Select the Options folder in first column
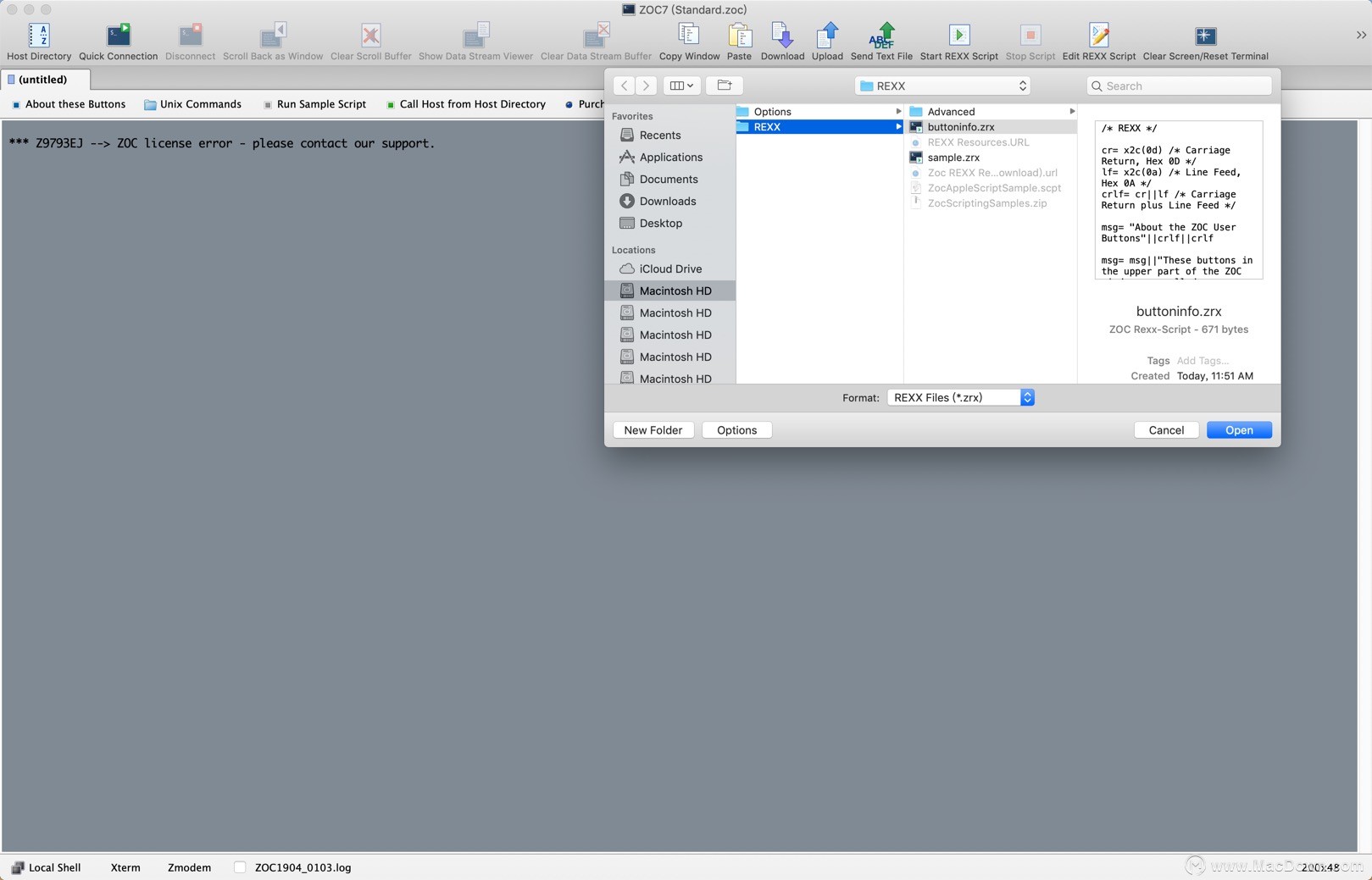Viewport: 1372px width, 880px height. point(819,112)
